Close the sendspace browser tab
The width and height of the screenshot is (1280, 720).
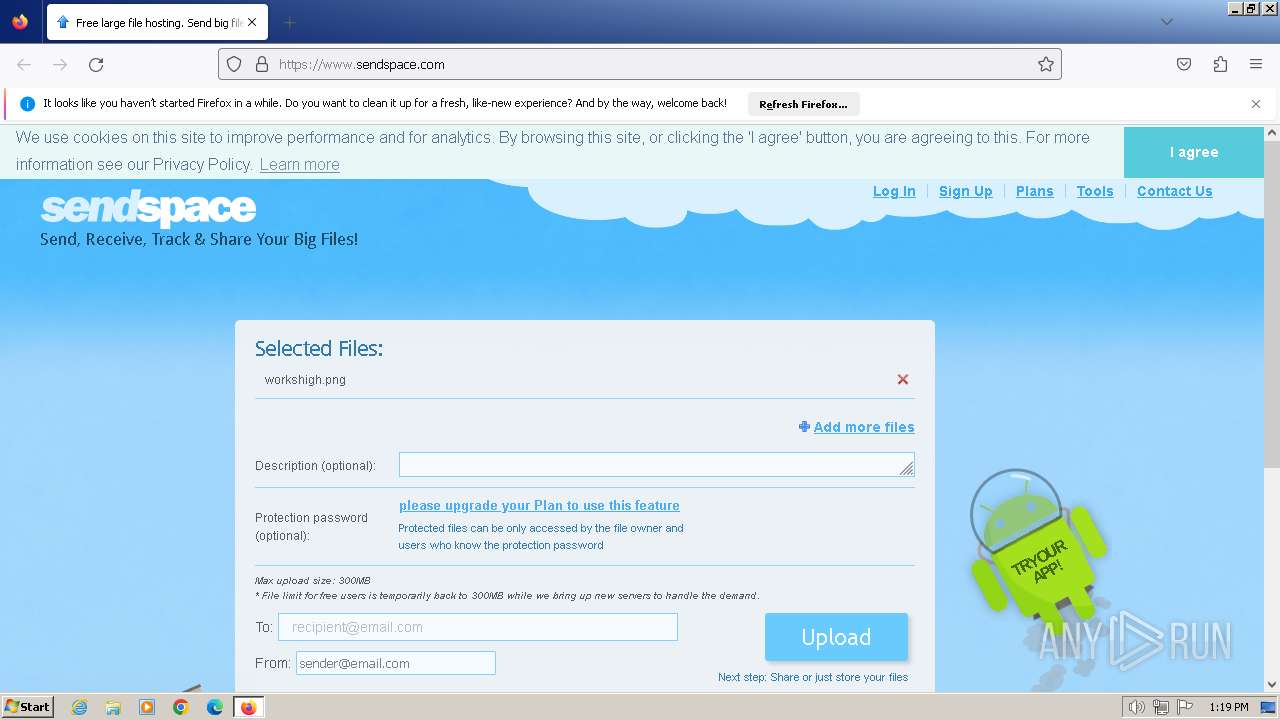(251, 22)
